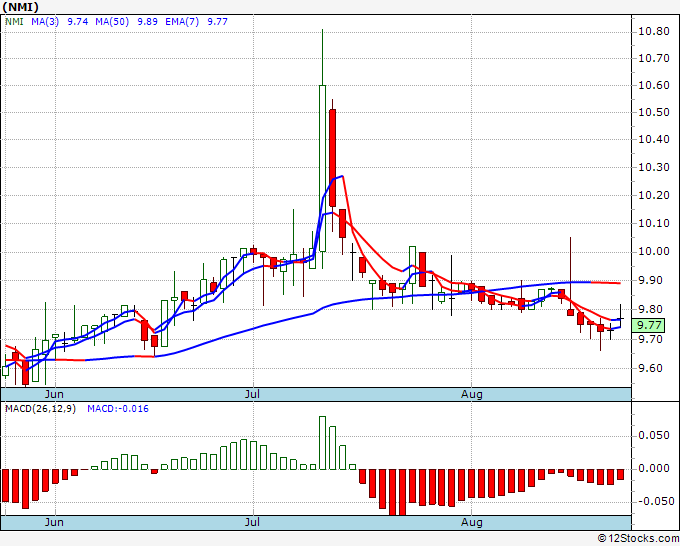Select the MA(50) indicator label

112,21
